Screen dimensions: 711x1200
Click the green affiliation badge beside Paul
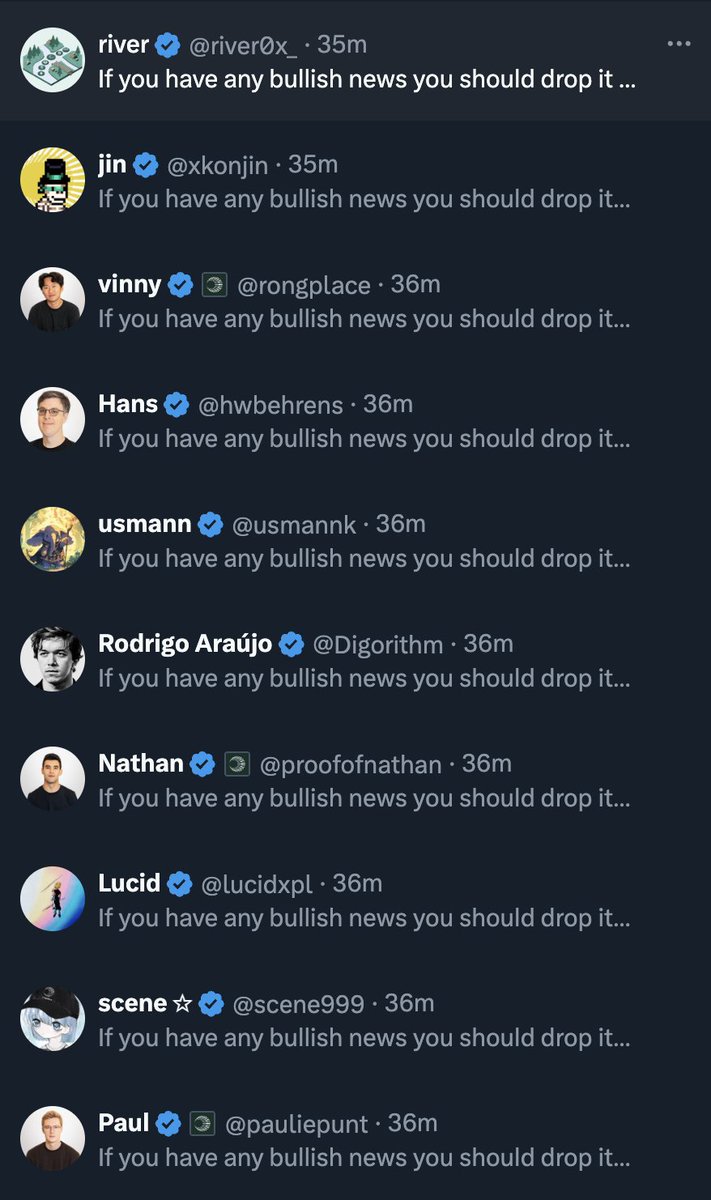tap(202, 1124)
